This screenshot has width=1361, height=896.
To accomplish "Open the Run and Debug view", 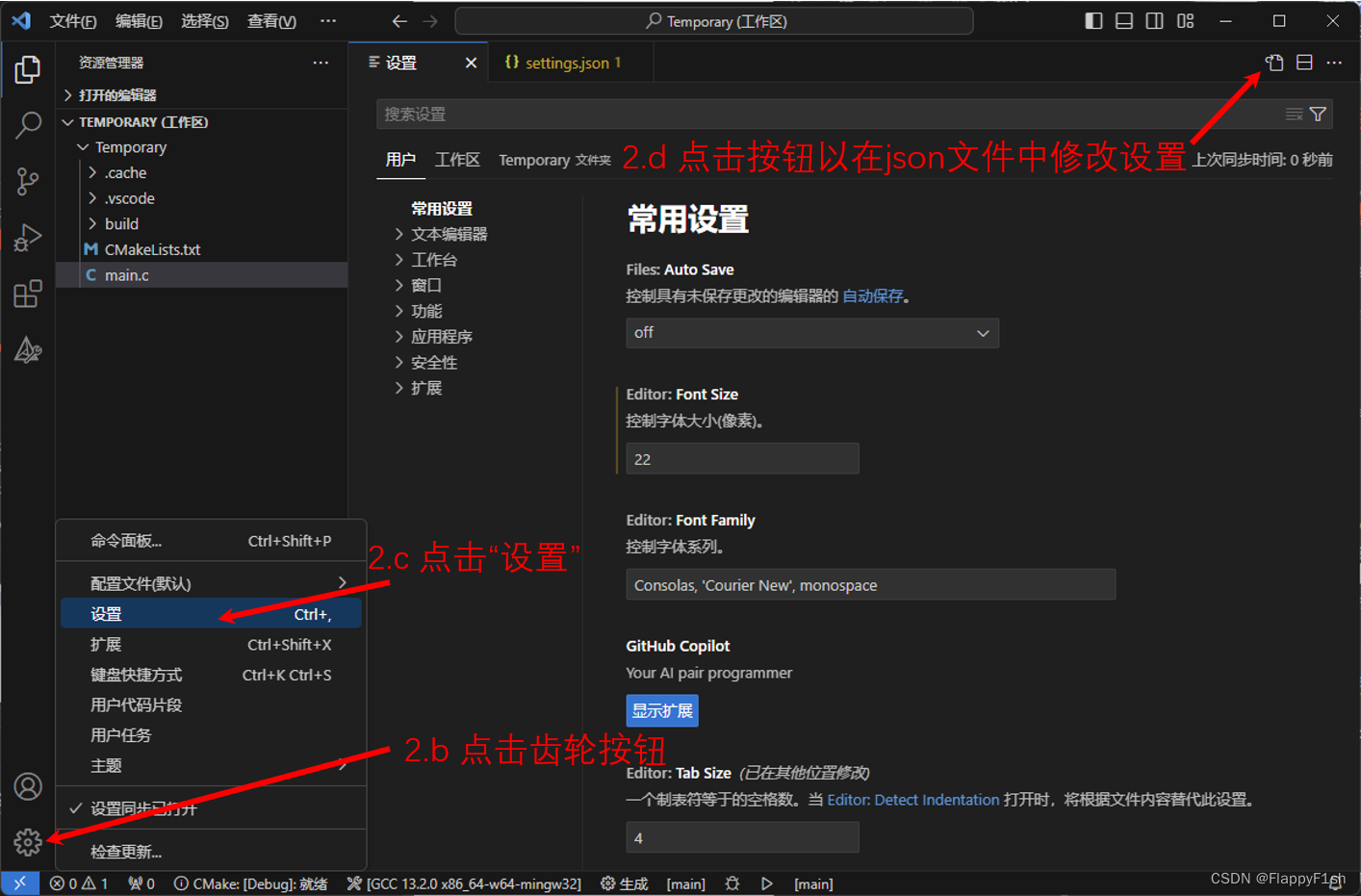I will click(x=28, y=237).
